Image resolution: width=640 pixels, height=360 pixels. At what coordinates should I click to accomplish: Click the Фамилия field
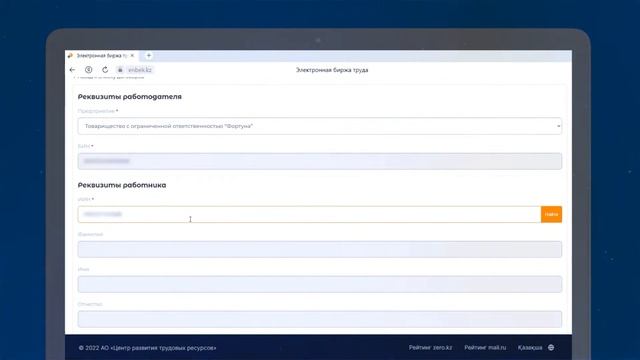pyautogui.click(x=320, y=249)
